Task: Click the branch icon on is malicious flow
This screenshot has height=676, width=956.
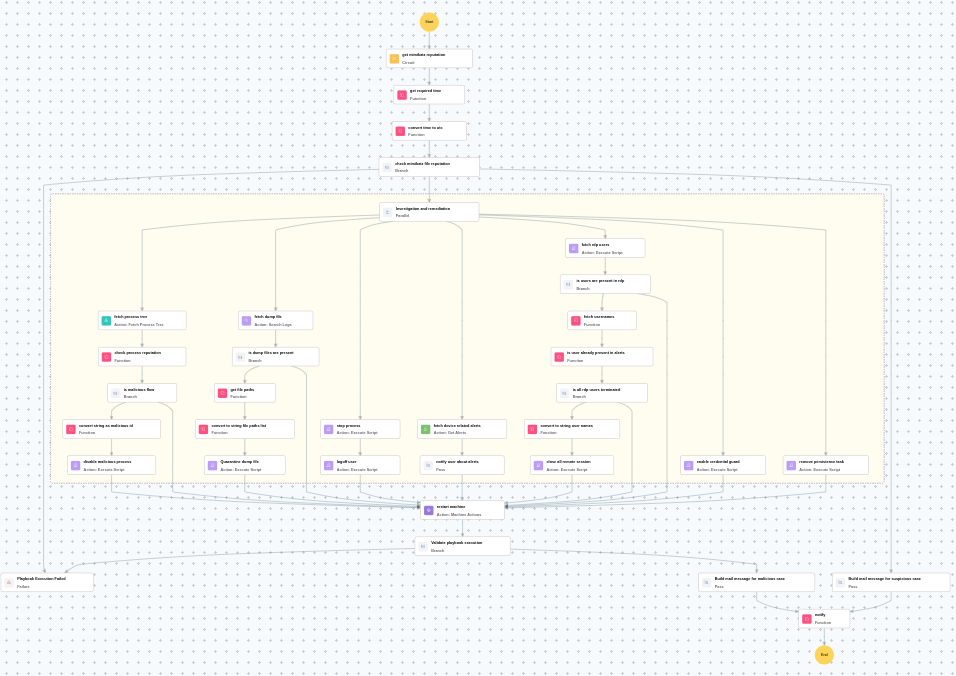Action: pyautogui.click(x=116, y=393)
